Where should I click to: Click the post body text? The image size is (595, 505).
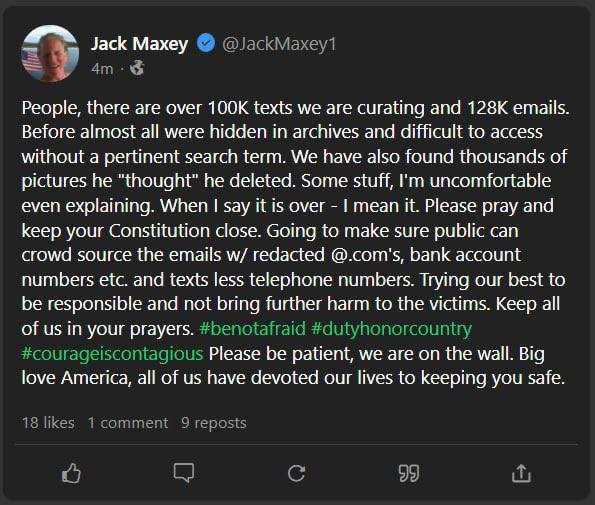(295, 243)
